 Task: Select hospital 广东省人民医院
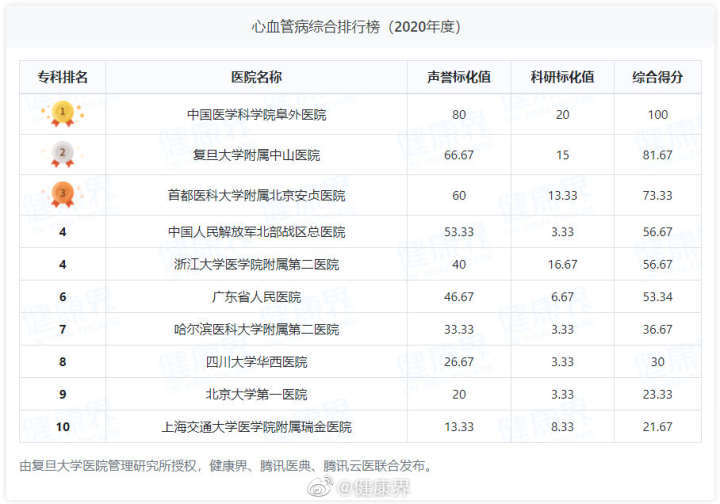(256, 297)
